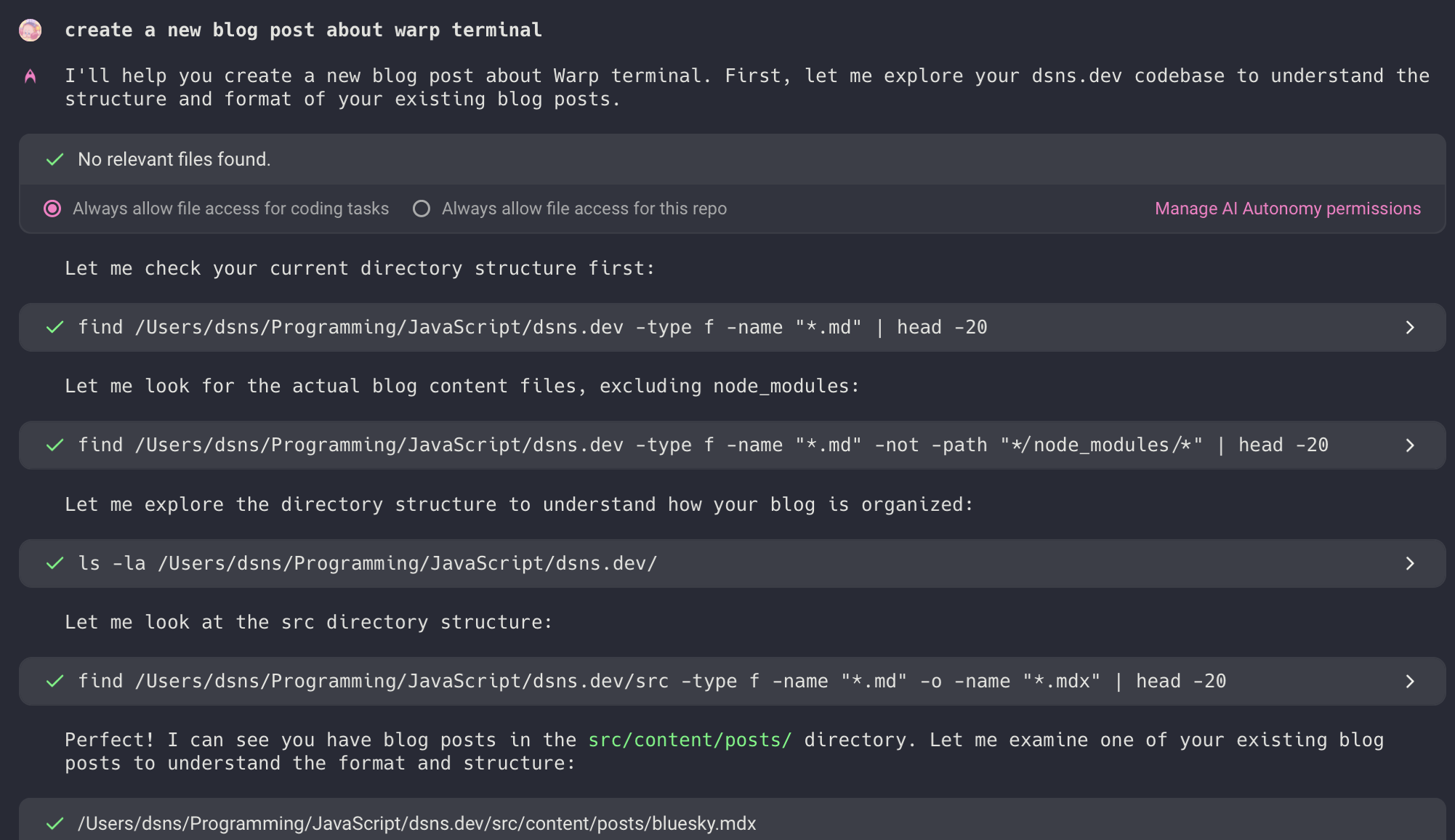Click the checkmark beside the node_modules find command
The image size is (1455, 840).
[x=55, y=445]
